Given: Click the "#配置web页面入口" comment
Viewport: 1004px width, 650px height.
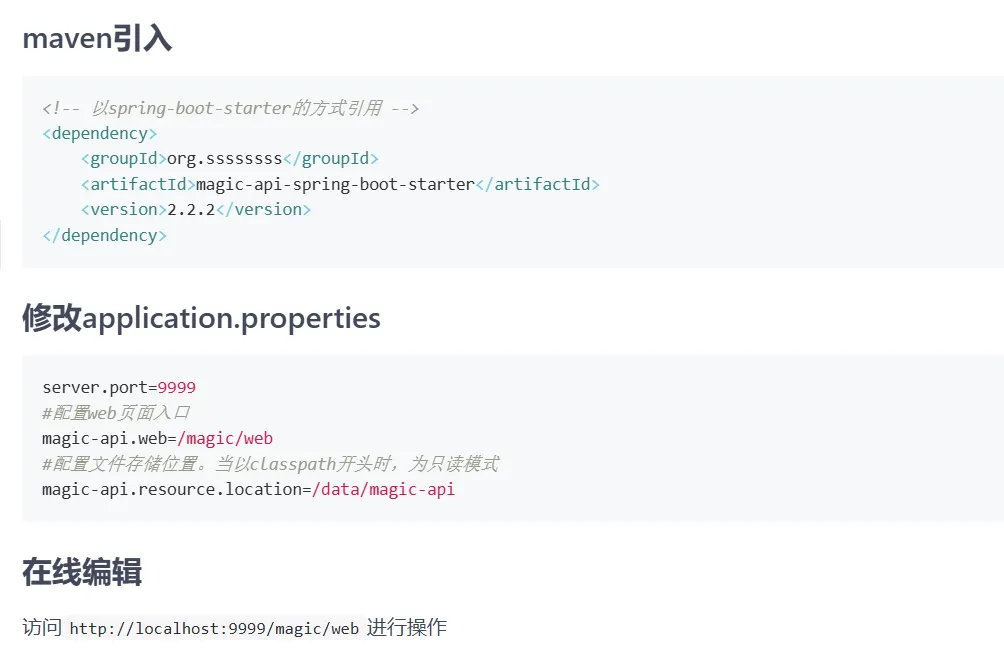Looking at the screenshot, I should point(116,413).
